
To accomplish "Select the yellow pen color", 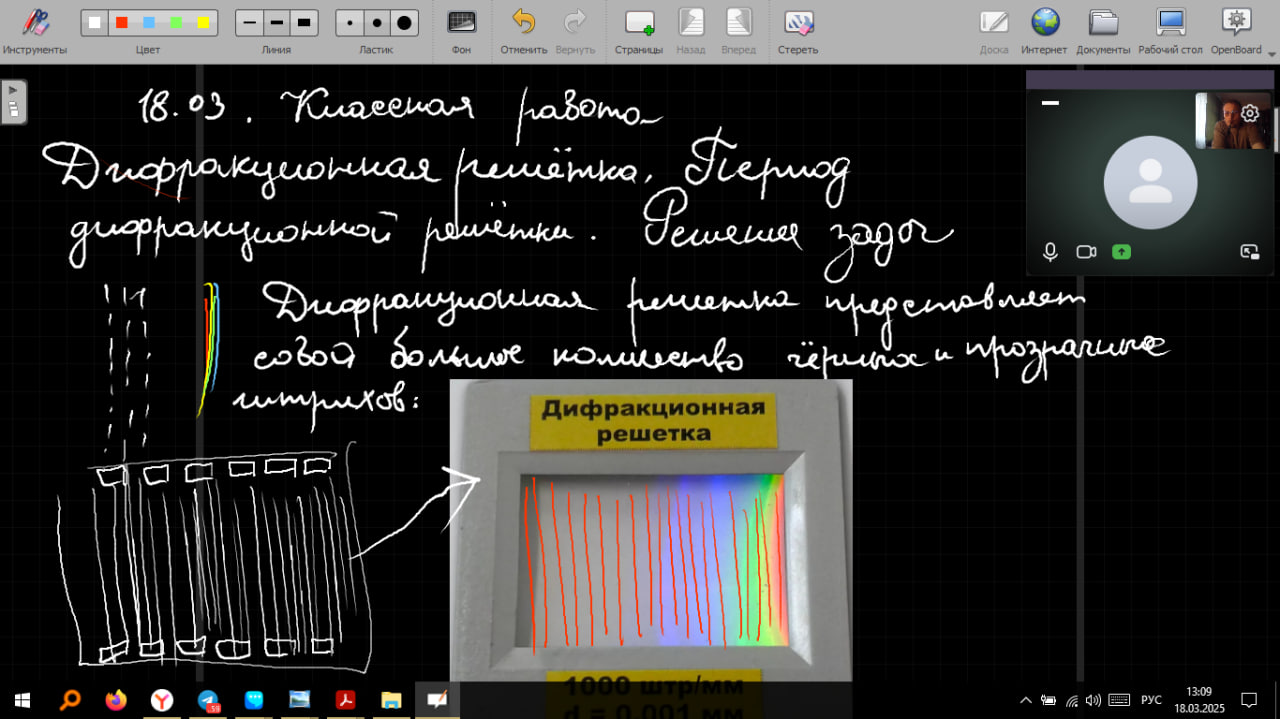I will [x=203, y=22].
